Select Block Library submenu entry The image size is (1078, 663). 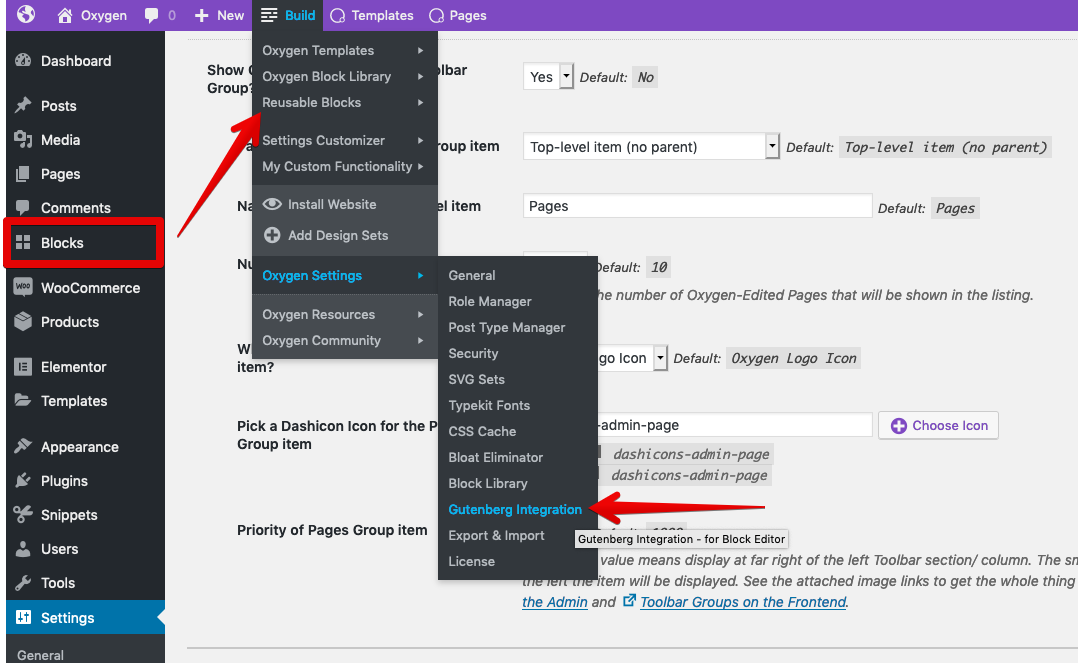click(488, 483)
